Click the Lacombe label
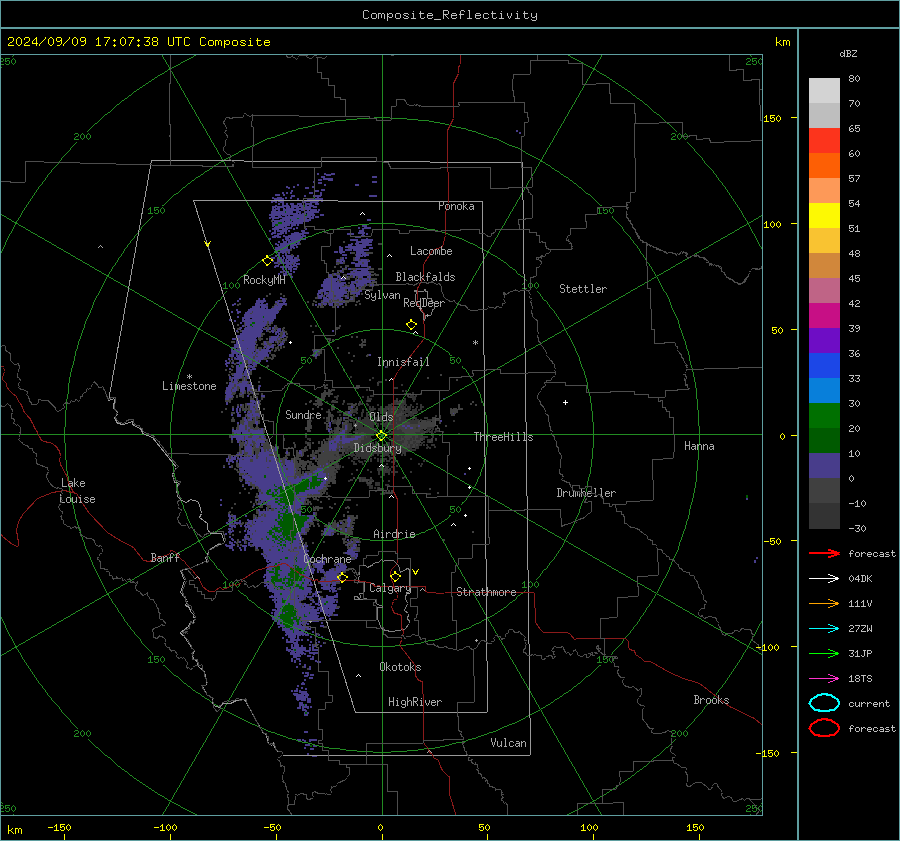This screenshot has height=841, width=900. (431, 251)
